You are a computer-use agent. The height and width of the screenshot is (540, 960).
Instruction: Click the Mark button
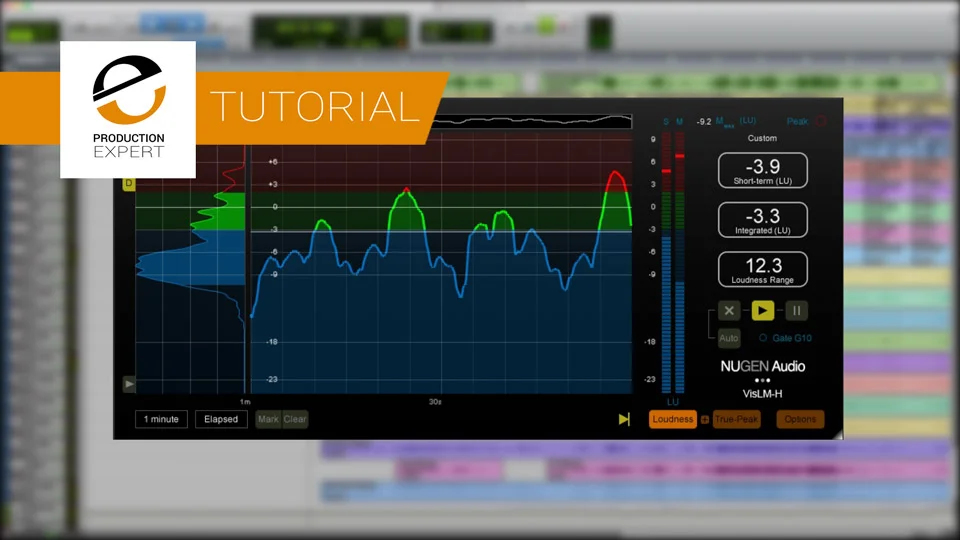pos(268,419)
